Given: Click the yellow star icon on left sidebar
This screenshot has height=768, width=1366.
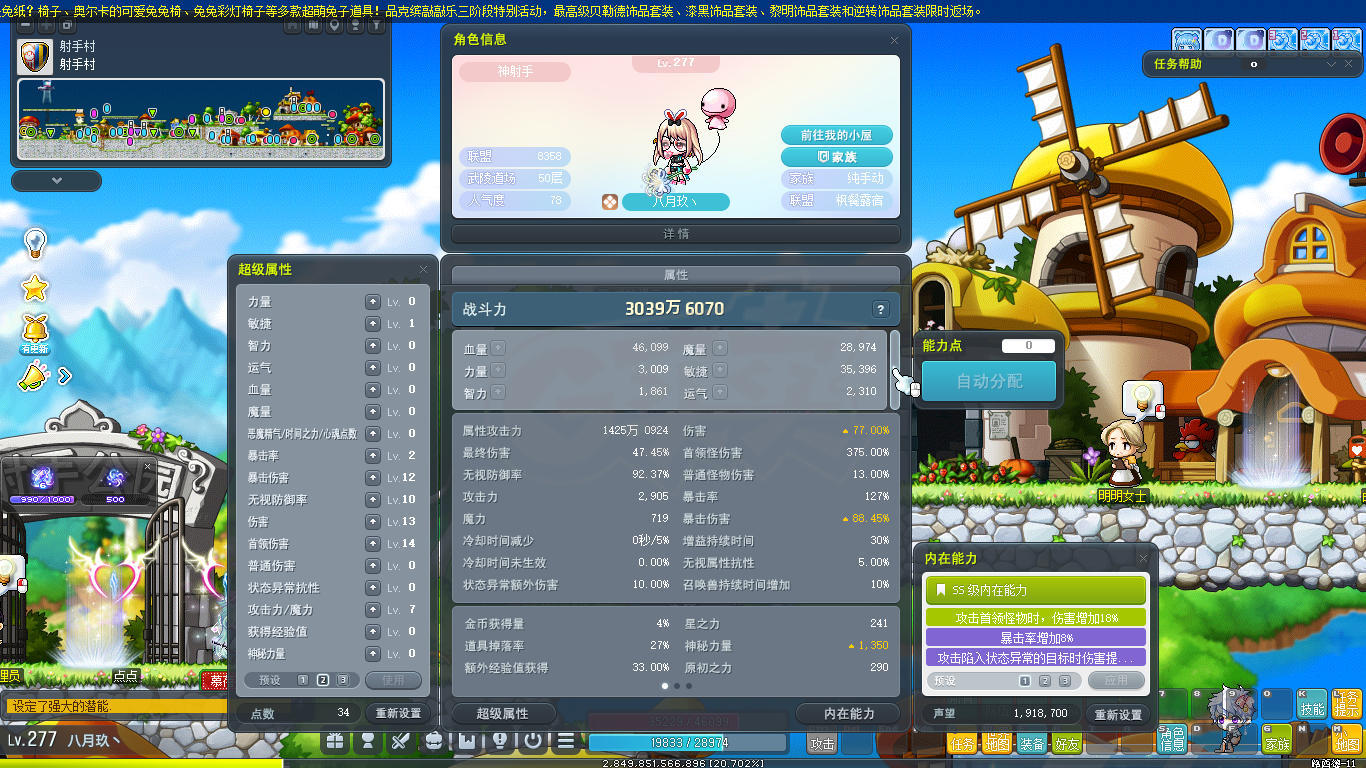Looking at the screenshot, I should click(x=35, y=289).
